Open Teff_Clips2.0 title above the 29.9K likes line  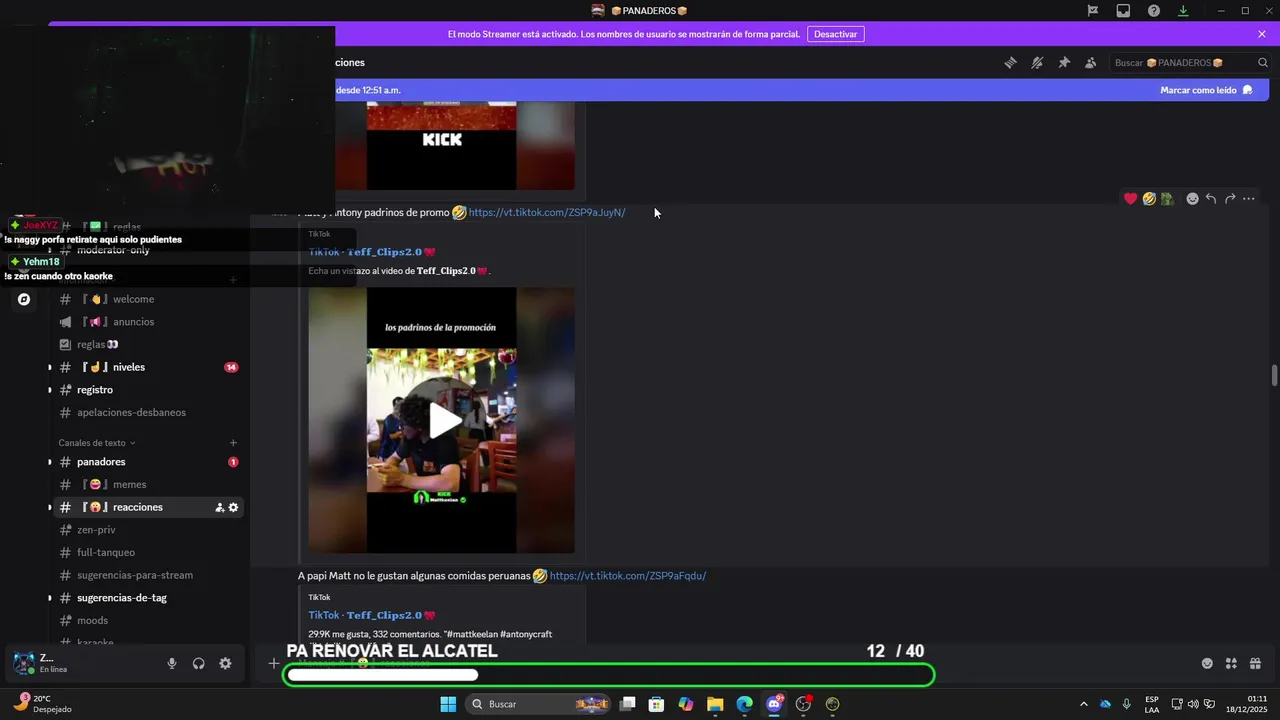372,615
